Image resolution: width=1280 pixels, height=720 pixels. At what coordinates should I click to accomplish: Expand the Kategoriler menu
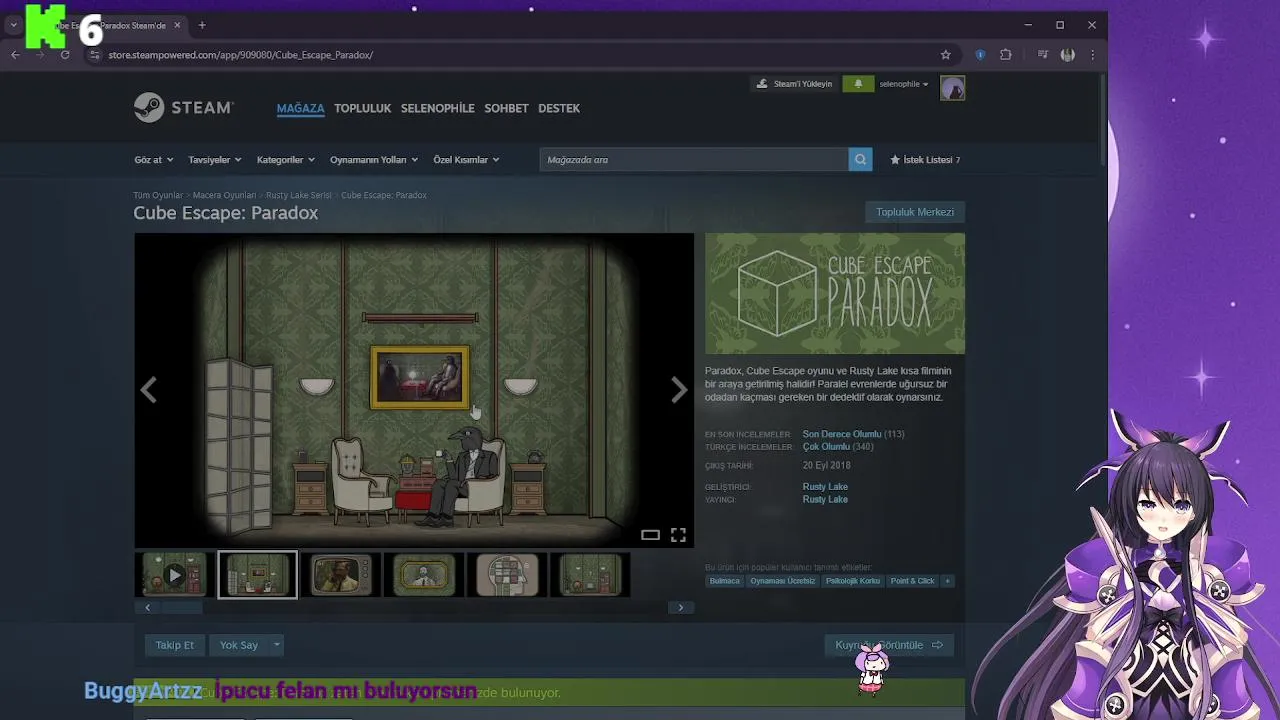[x=286, y=160]
